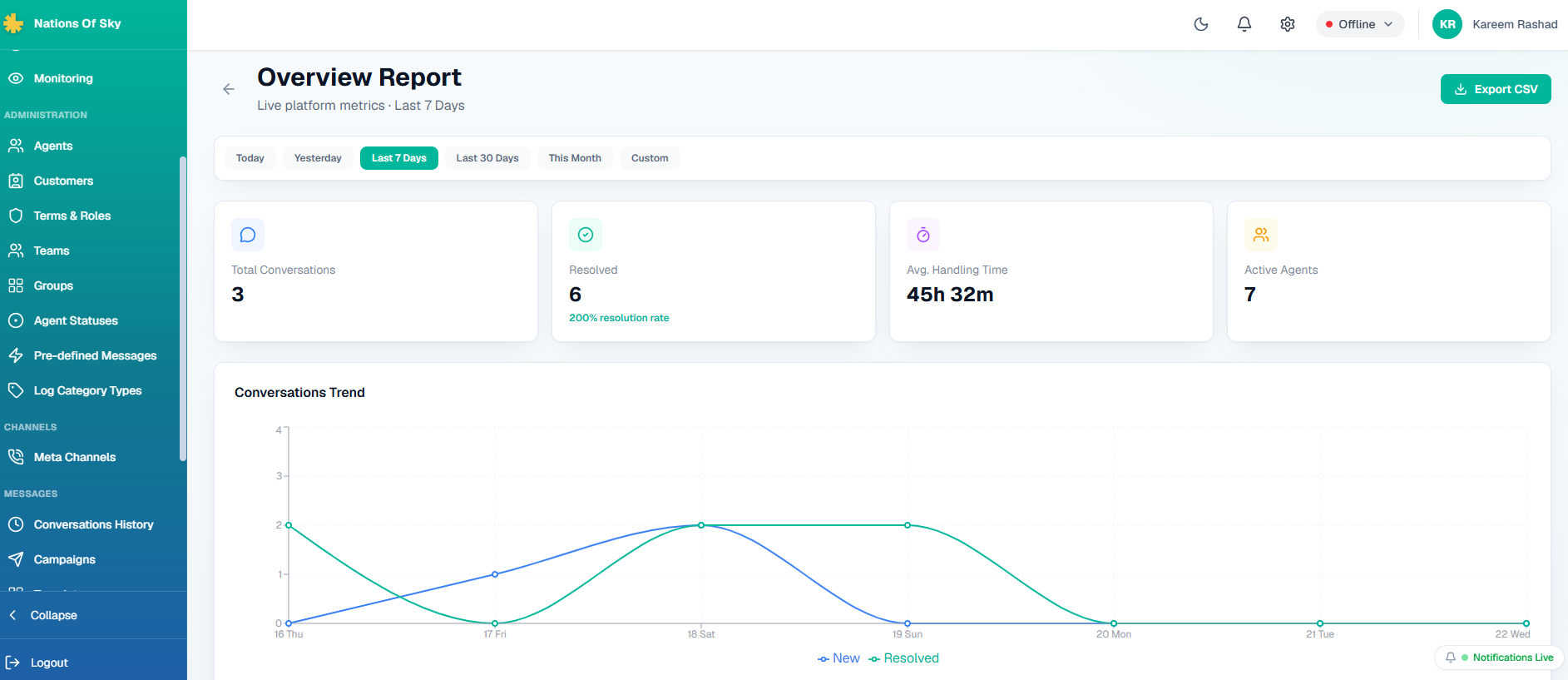Viewport: 1568px width, 680px height.
Task: Select the Last 30 Days tab
Action: 487,158
